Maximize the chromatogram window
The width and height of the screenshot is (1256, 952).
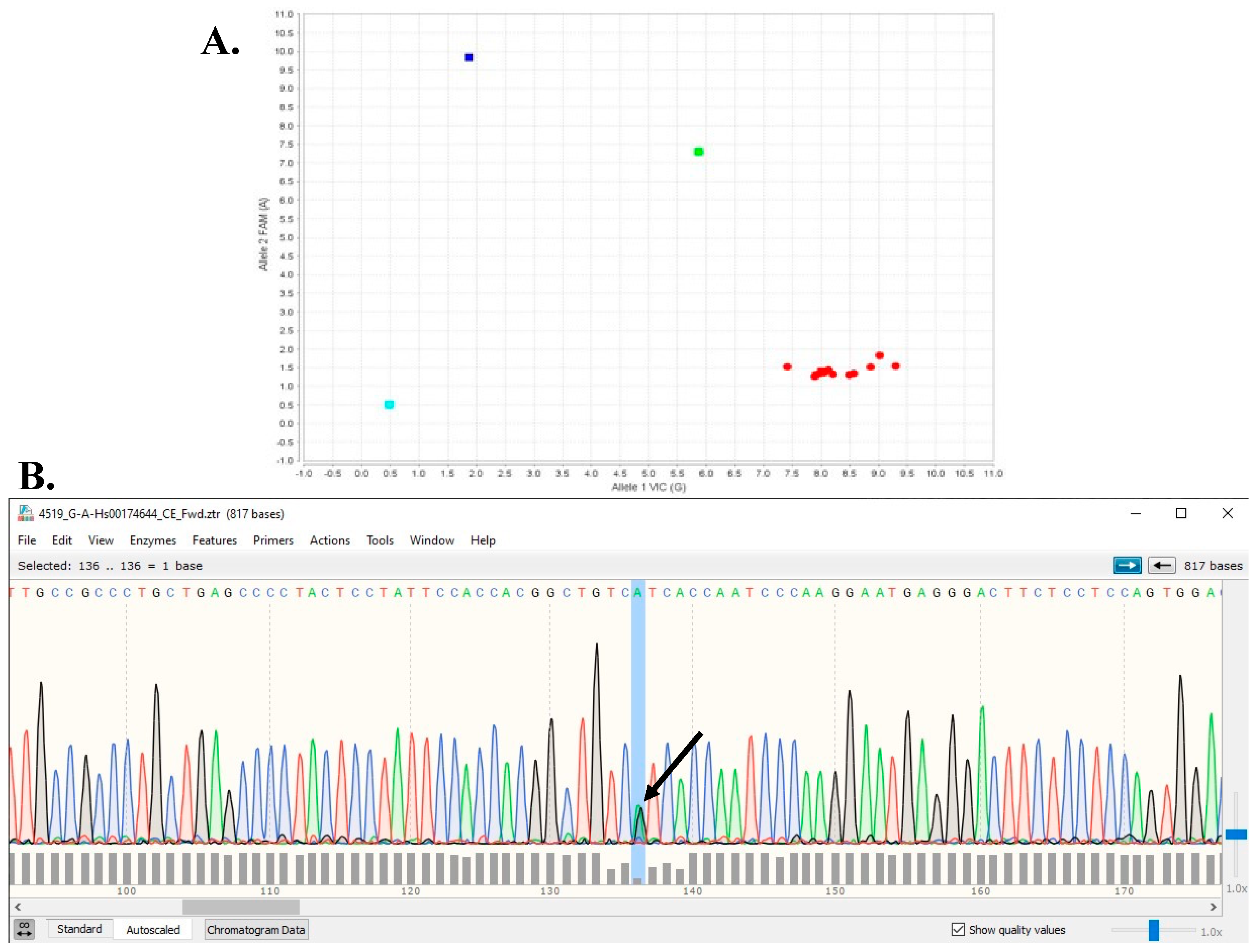pyautogui.click(x=1181, y=514)
